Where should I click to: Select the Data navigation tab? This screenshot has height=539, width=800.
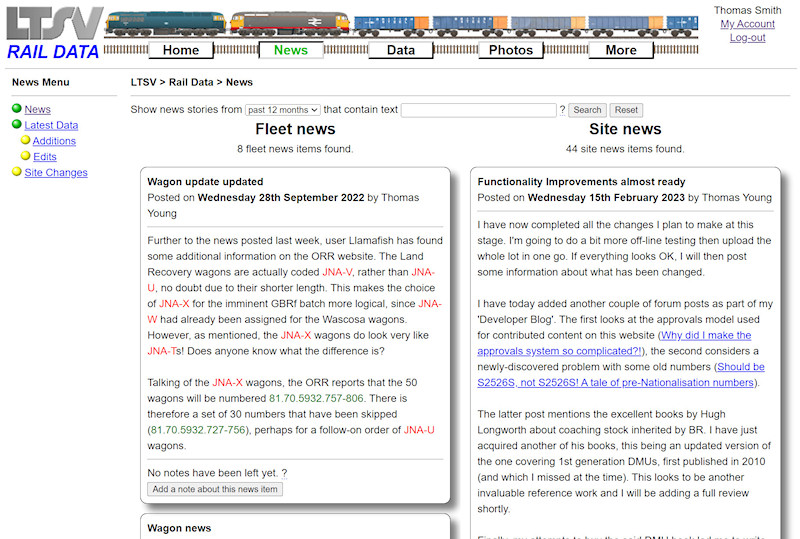coord(401,50)
